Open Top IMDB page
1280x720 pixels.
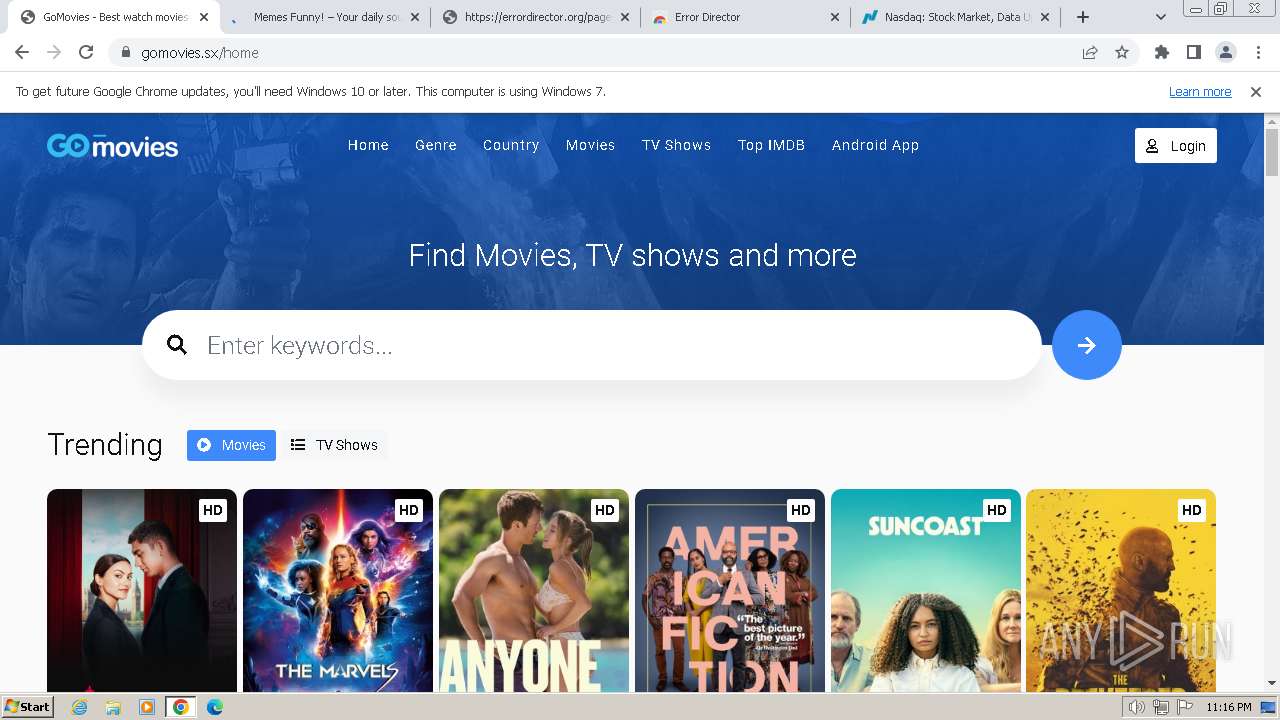coord(771,145)
